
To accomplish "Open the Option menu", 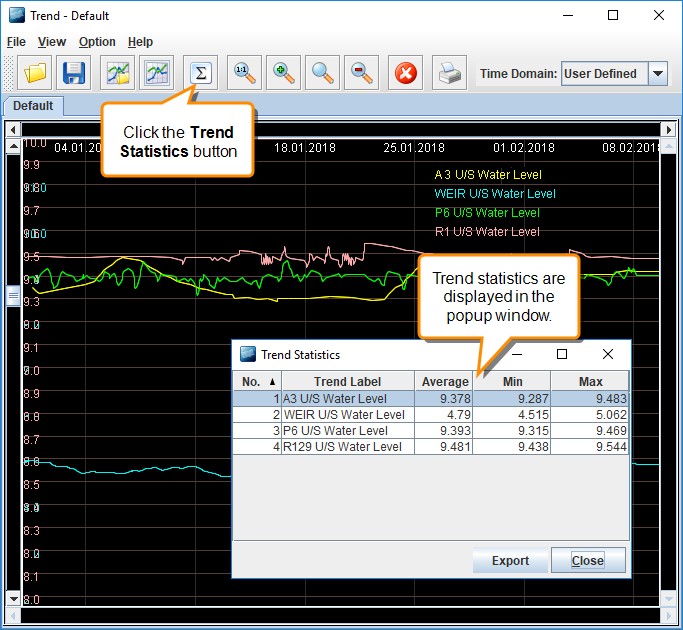I will [x=97, y=42].
